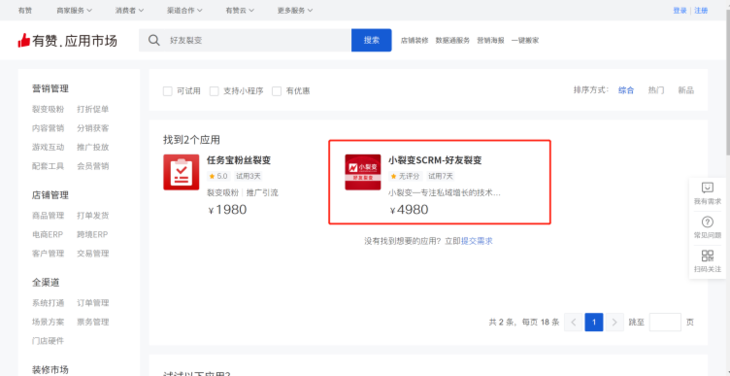Click 有赞 in the top navigation
Viewport: 730px width, 376px height.
25,10
